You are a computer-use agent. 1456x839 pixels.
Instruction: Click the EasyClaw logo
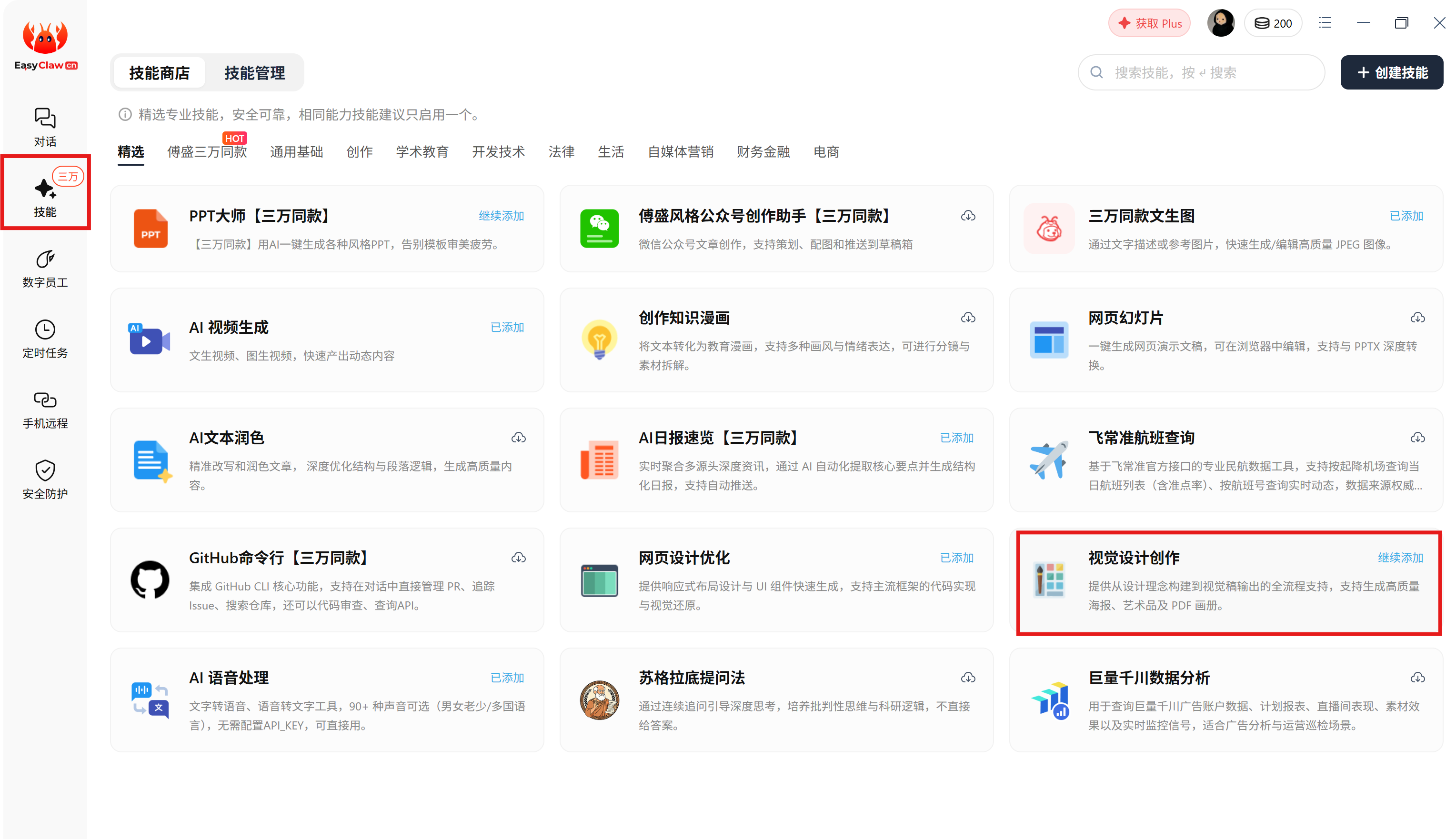pyautogui.click(x=45, y=45)
